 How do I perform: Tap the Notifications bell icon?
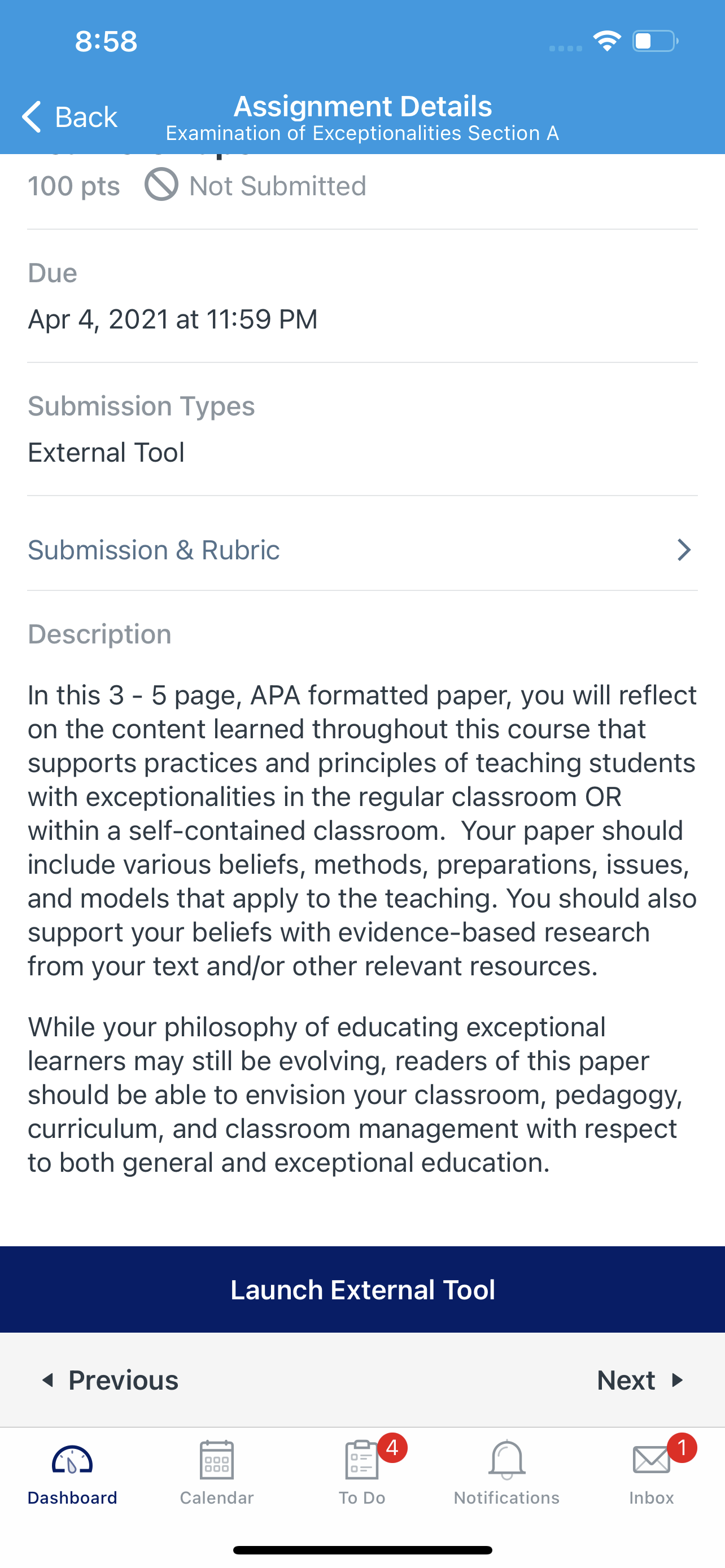pos(506,1459)
